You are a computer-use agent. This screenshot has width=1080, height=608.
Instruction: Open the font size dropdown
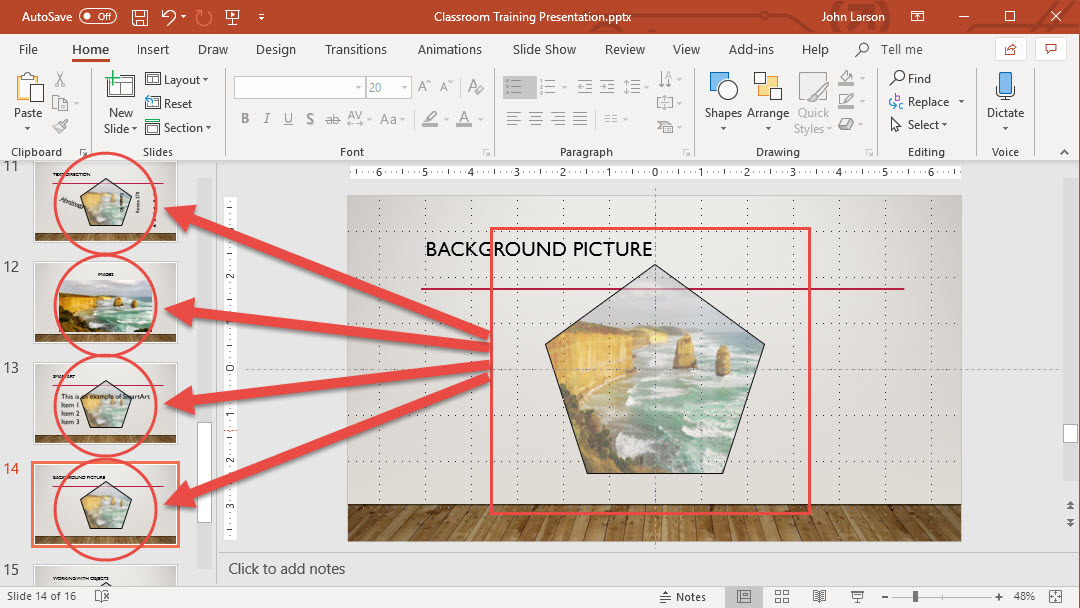(403, 88)
